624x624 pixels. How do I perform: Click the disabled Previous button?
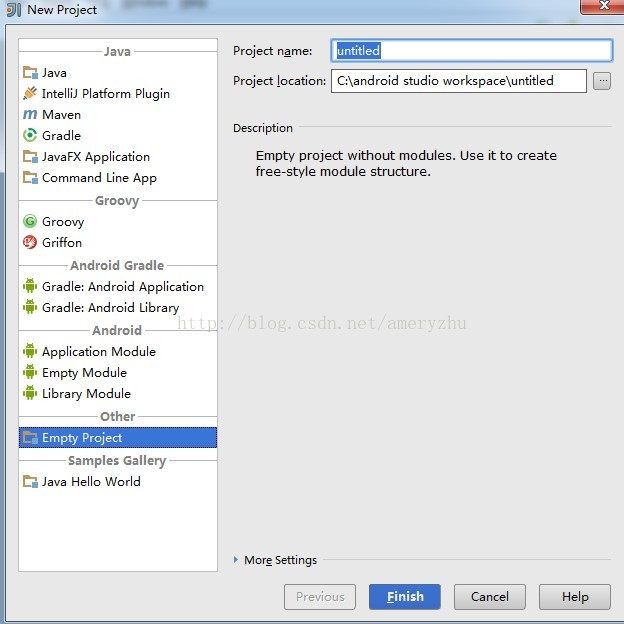[320, 597]
